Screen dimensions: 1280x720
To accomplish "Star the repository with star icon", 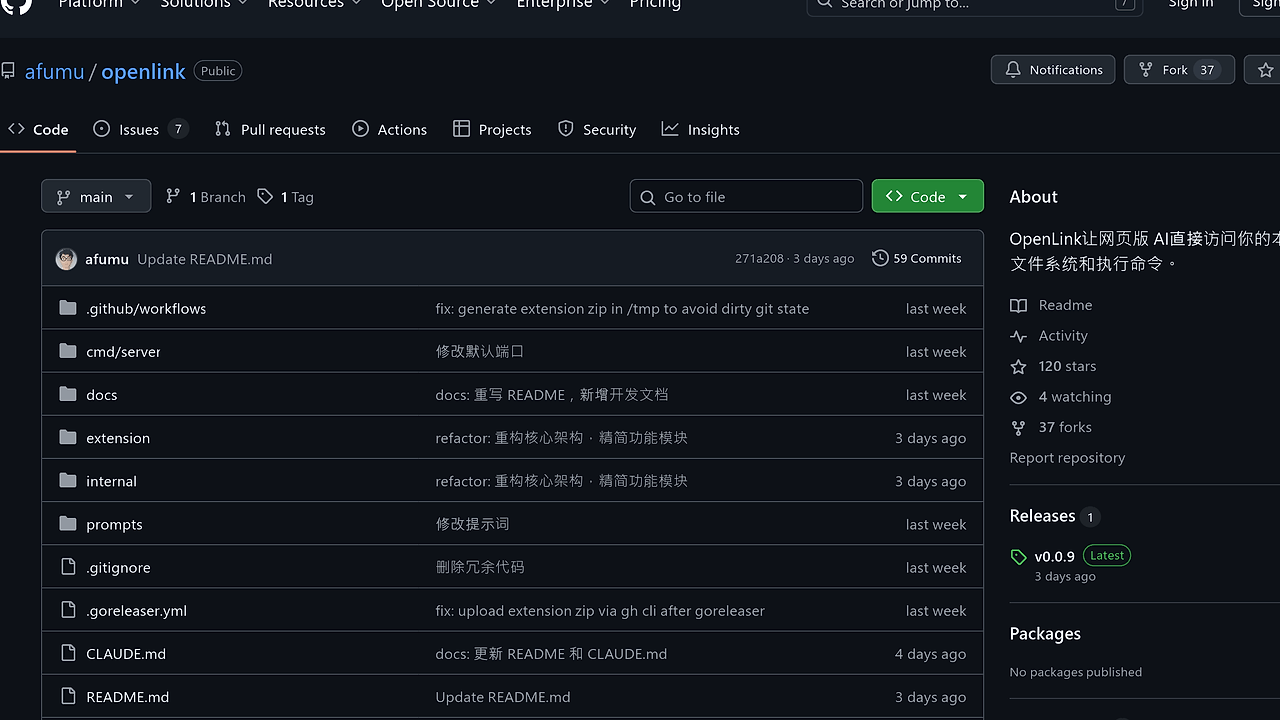I will point(1265,70).
